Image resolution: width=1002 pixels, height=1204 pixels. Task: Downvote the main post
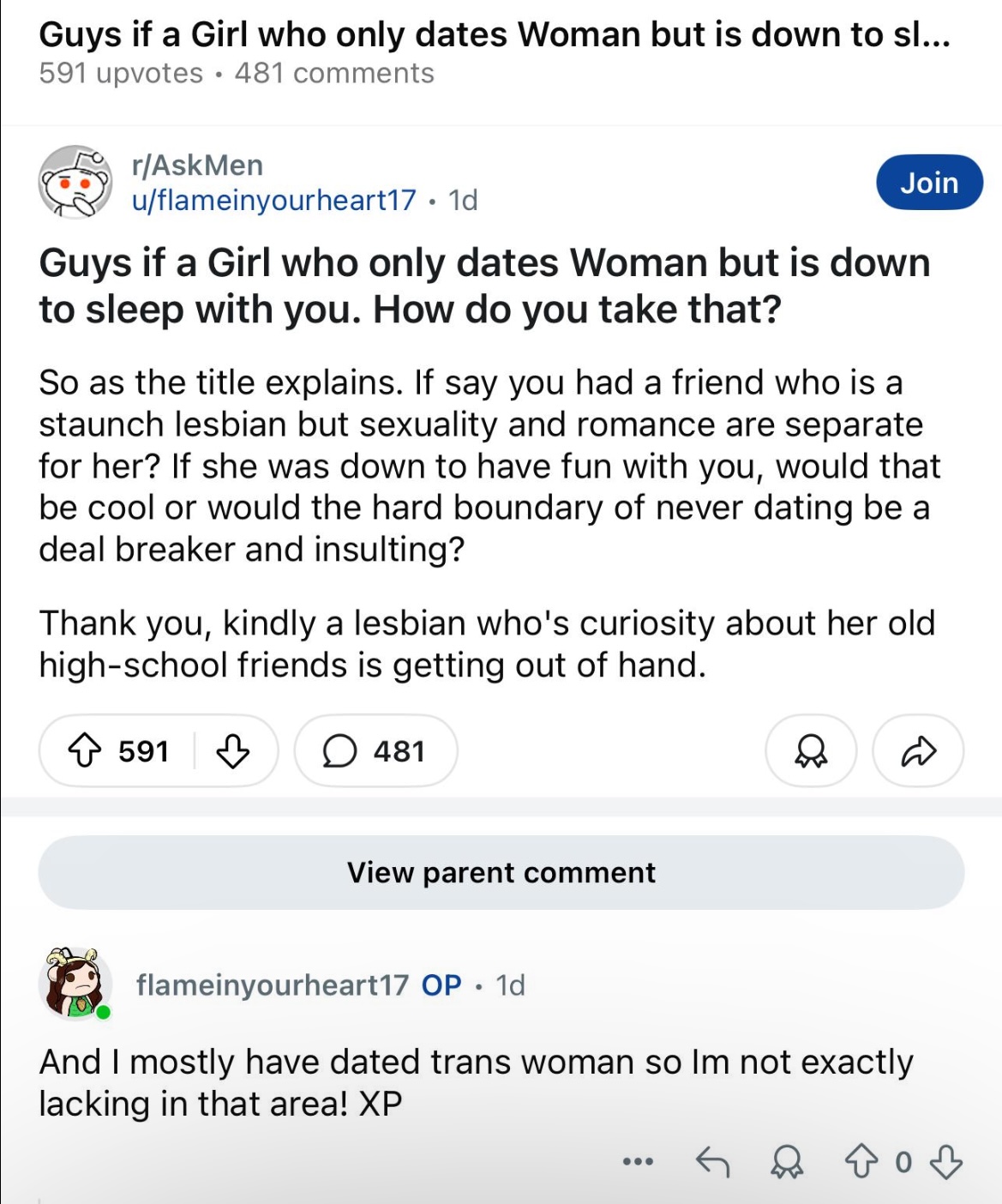[232, 751]
